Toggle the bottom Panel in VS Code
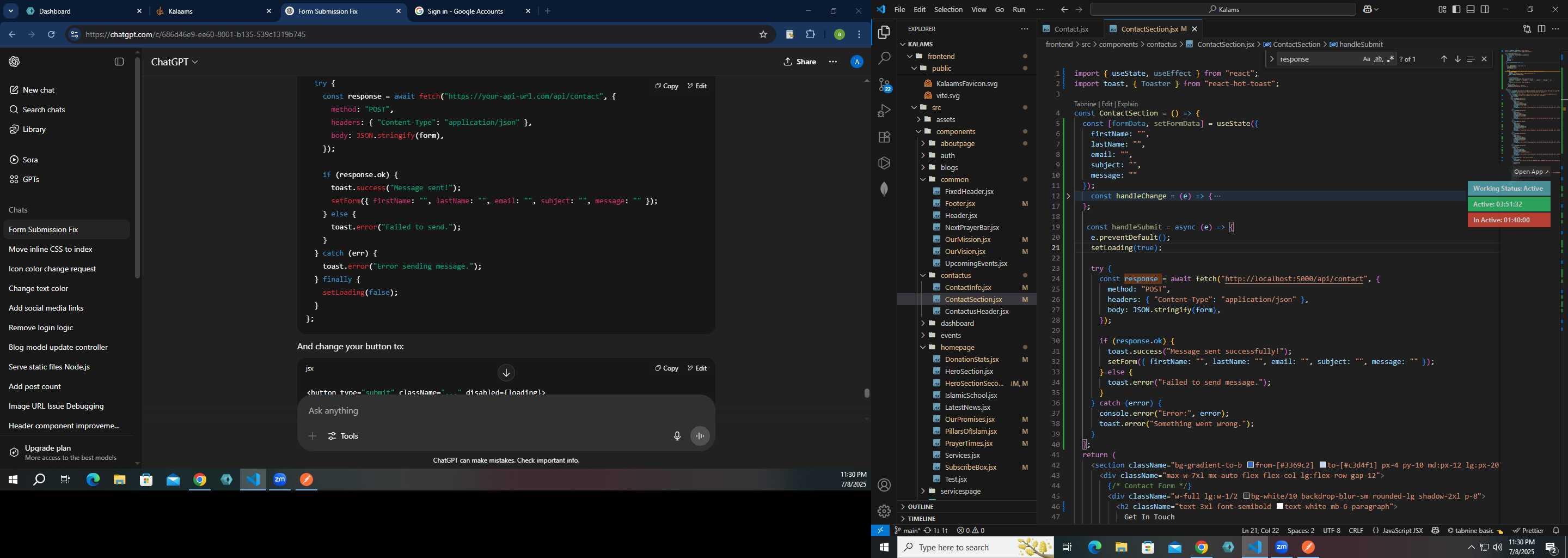 1471,10
